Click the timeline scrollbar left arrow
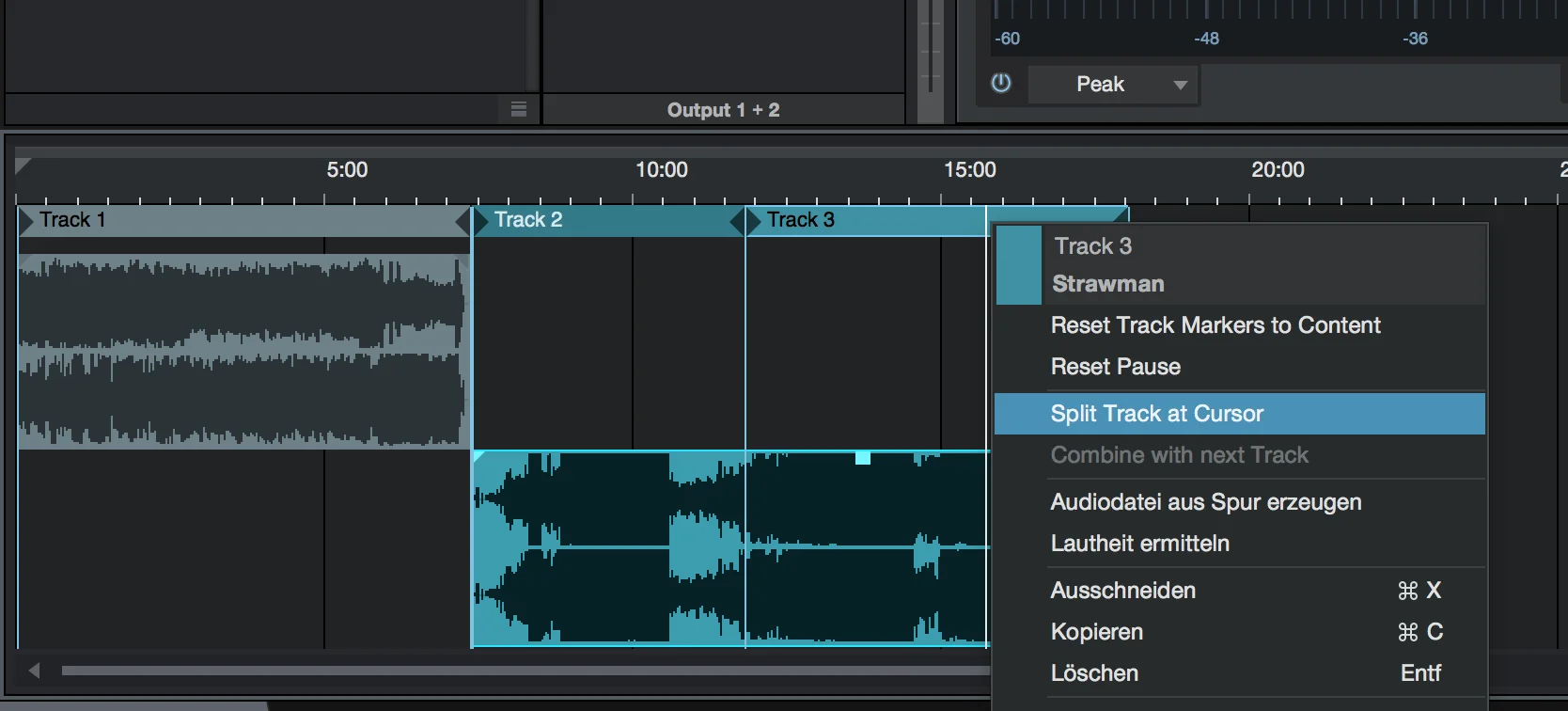 pos(35,671)
